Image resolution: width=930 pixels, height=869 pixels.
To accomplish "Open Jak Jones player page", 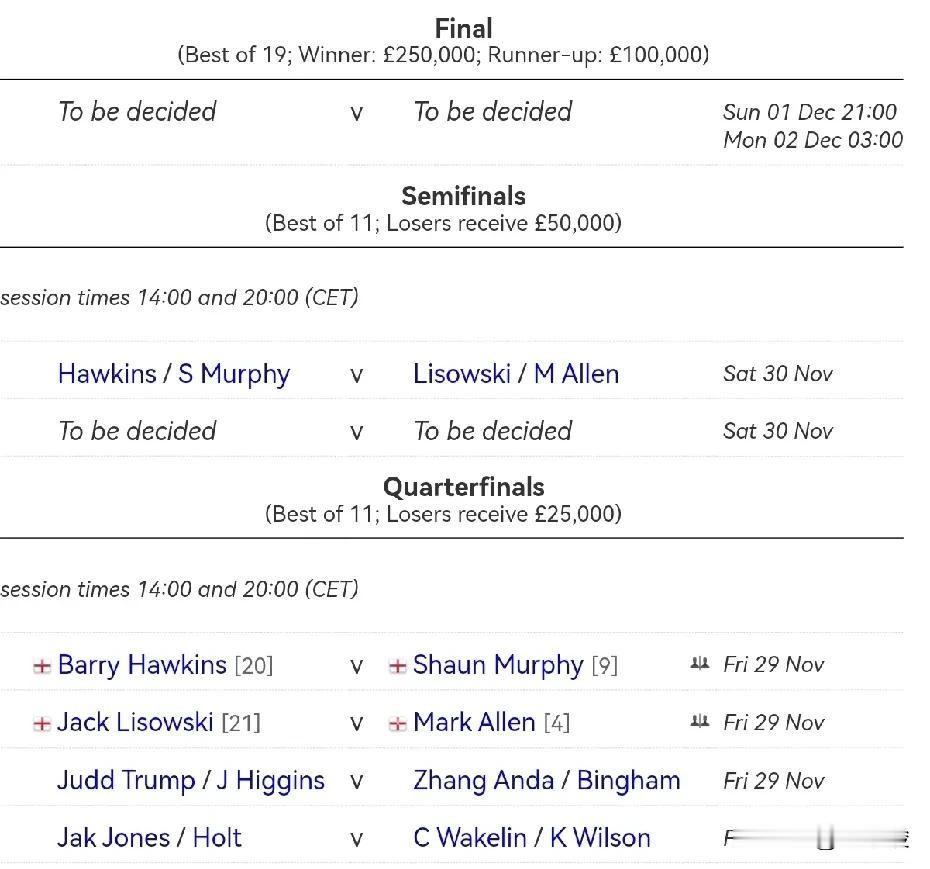I will 113,838.
